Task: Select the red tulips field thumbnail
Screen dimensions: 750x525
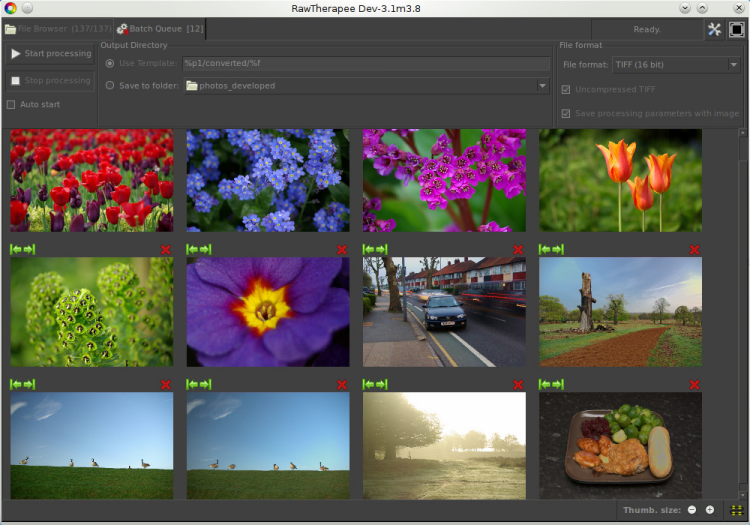Action: pos(92,180)
